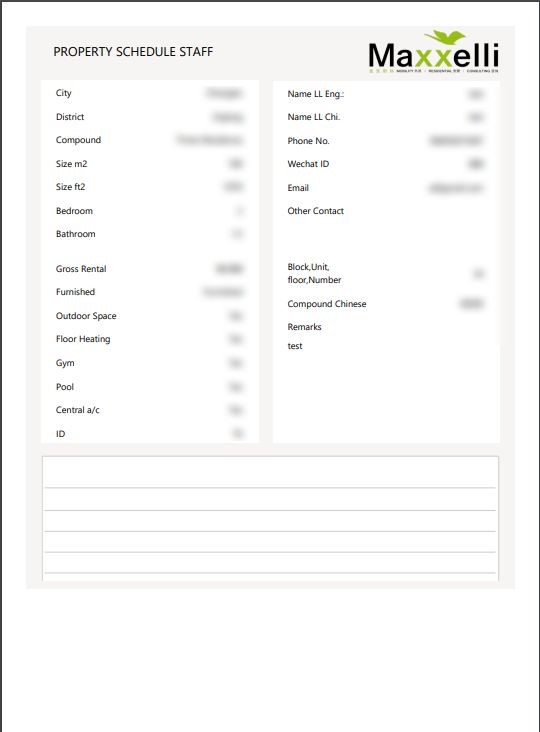Click the Outdoor Space label
The image size is (540, 732).
click(x=86, y=316)
